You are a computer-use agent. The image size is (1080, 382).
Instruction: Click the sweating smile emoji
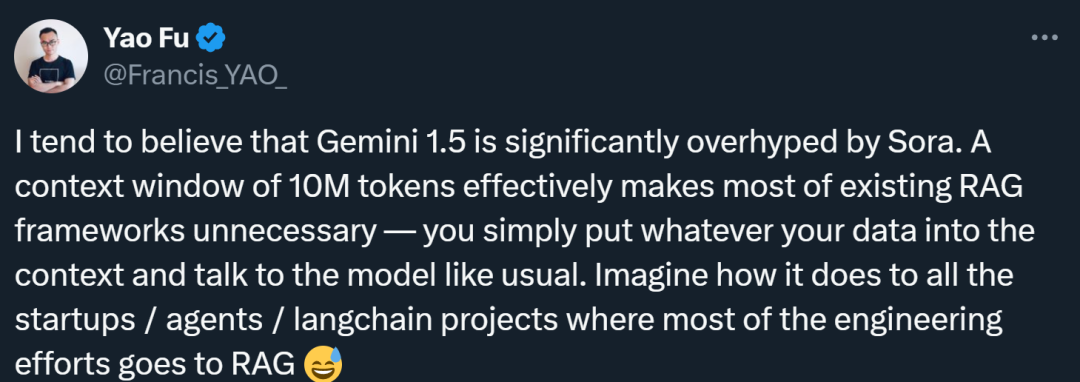[323, 364]
